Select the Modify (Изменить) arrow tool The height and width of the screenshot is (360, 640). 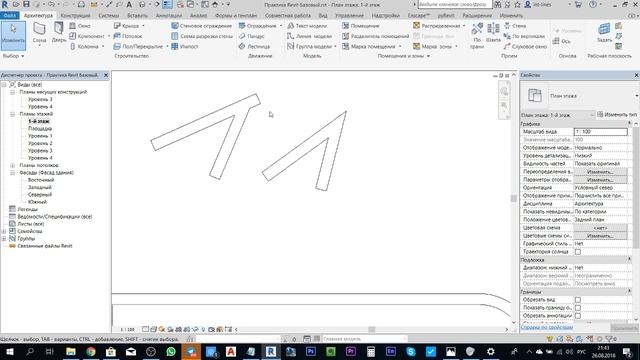click(x=13, y=36)
